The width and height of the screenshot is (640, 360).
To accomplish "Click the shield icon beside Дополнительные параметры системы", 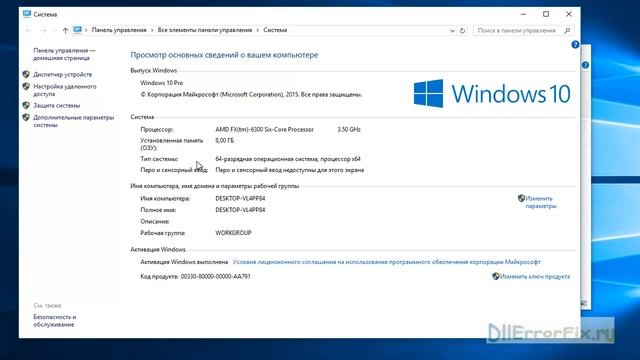I will tap(26, 118).
